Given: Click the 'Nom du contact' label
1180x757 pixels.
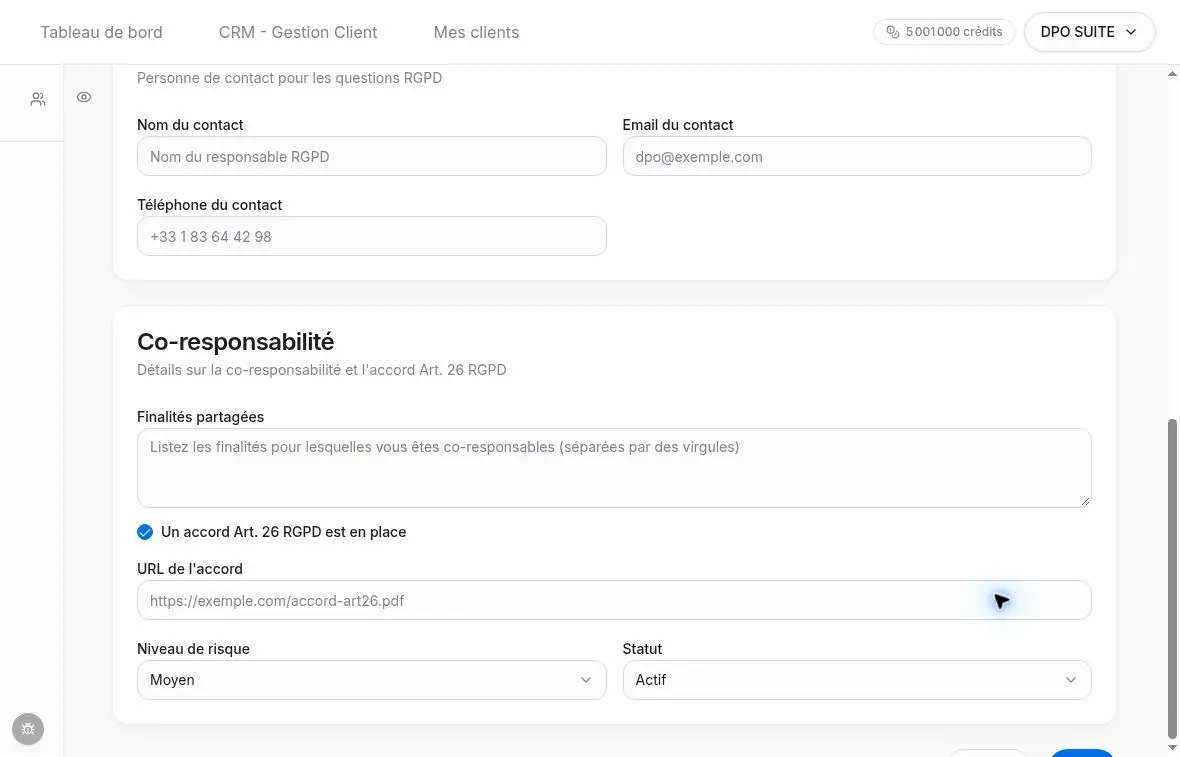Looking at the screenshot, I should click(x=190, y=125).
